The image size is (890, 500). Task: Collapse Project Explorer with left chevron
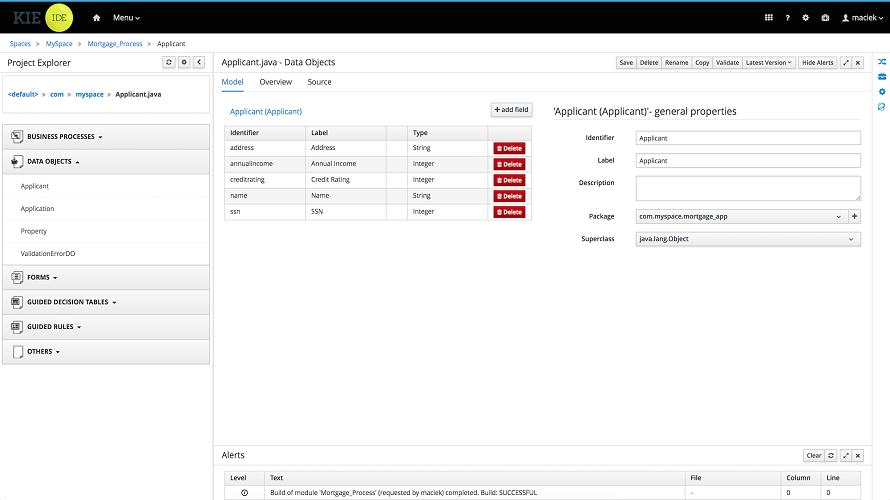coord(198,62)
